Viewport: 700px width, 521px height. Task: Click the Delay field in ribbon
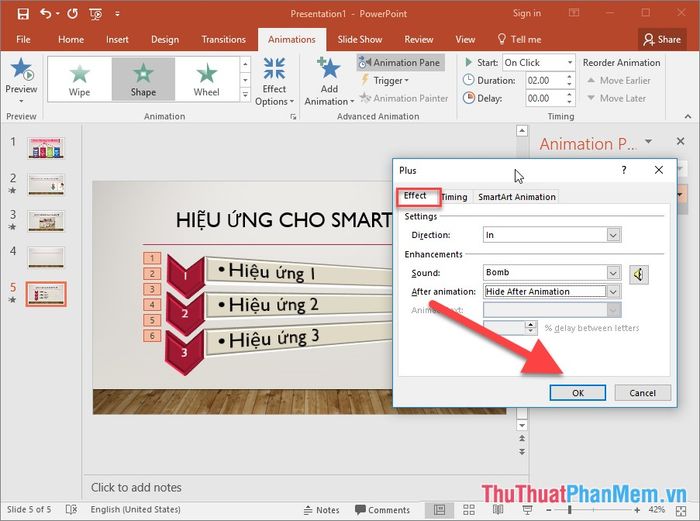tap(544, 98)
